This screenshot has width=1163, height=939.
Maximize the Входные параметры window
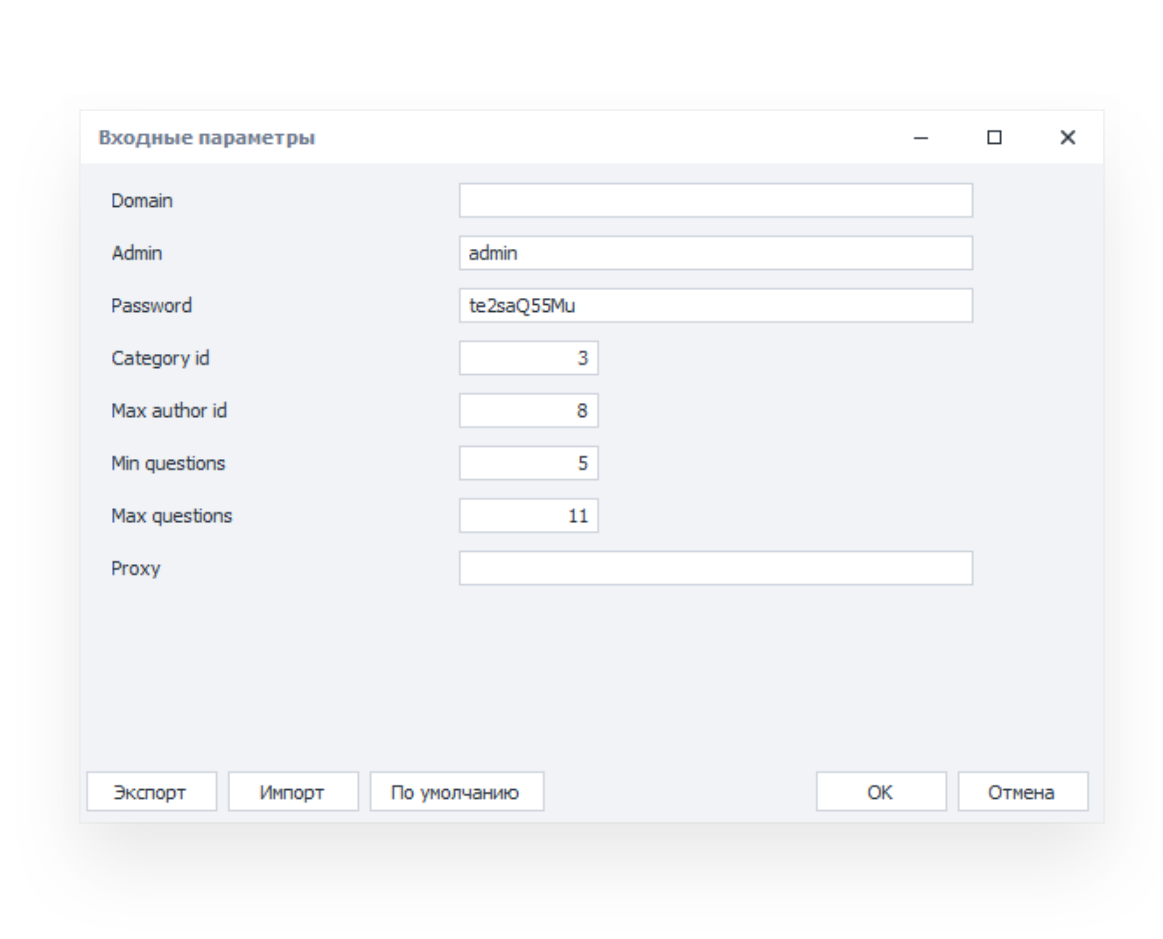tap(994, 138)
